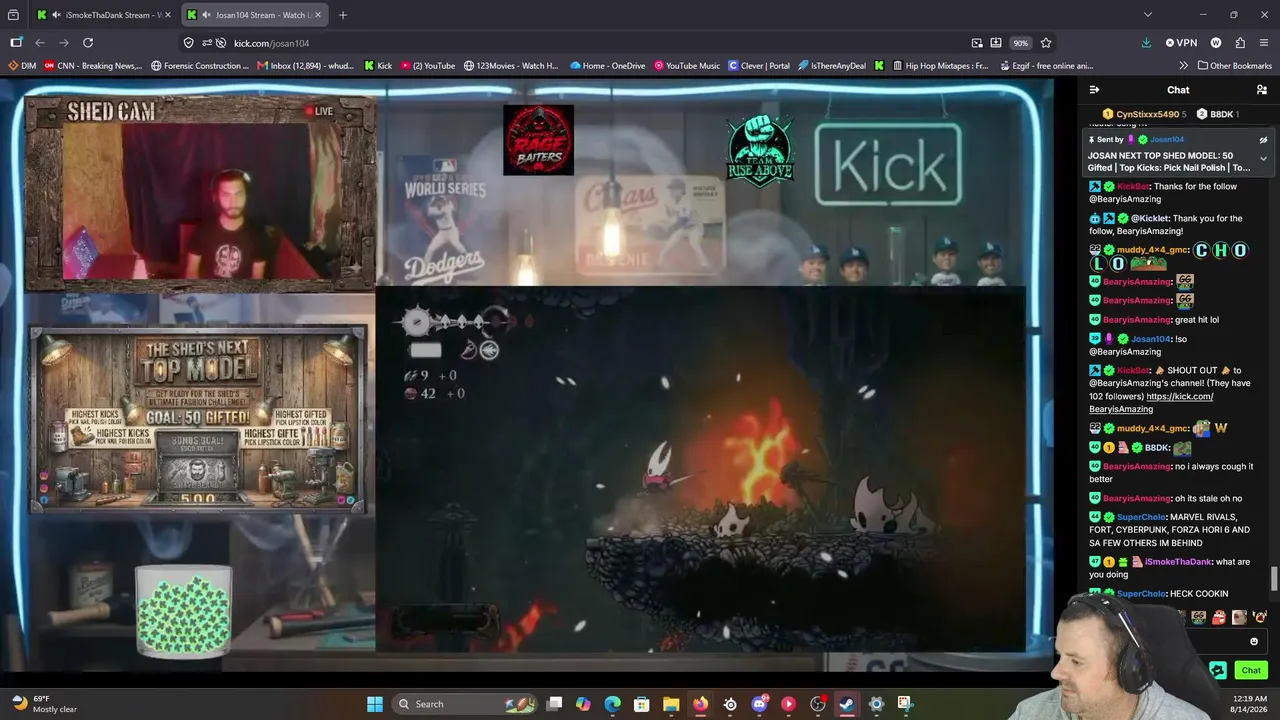Collapse the chat panel with the arrow icon

1094,90
